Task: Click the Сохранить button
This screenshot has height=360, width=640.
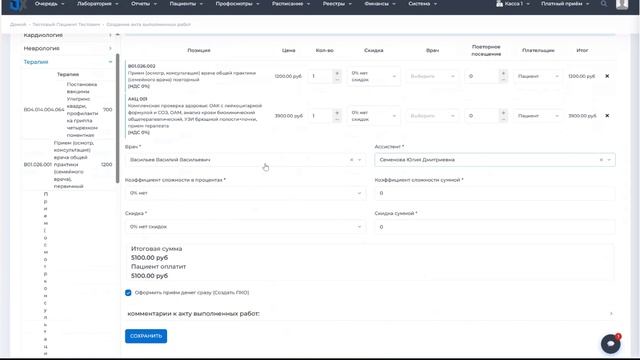Action: click(x=146, y=336)
